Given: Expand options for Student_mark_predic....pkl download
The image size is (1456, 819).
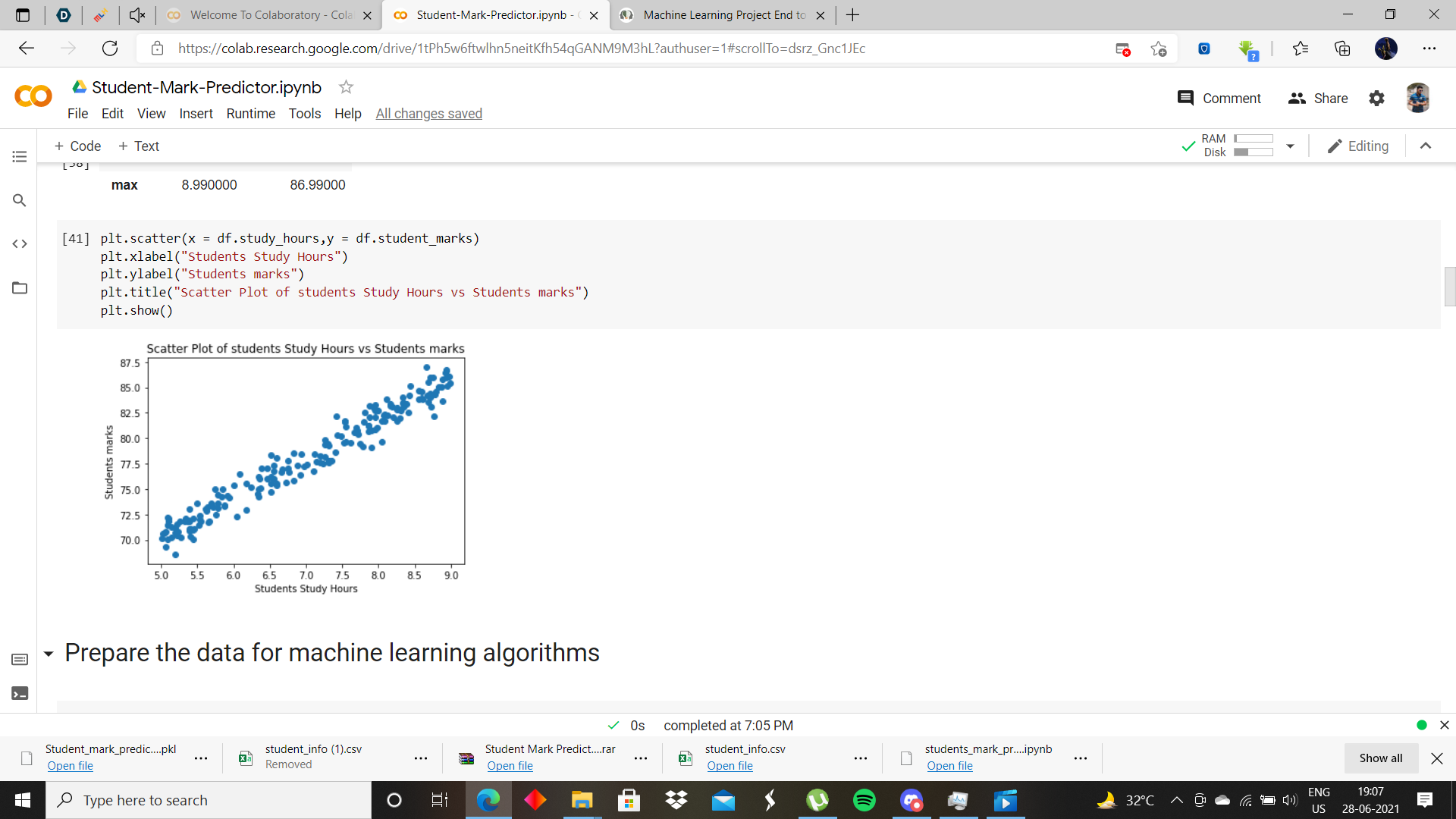Looking at the screenshot, I should 201,758.
